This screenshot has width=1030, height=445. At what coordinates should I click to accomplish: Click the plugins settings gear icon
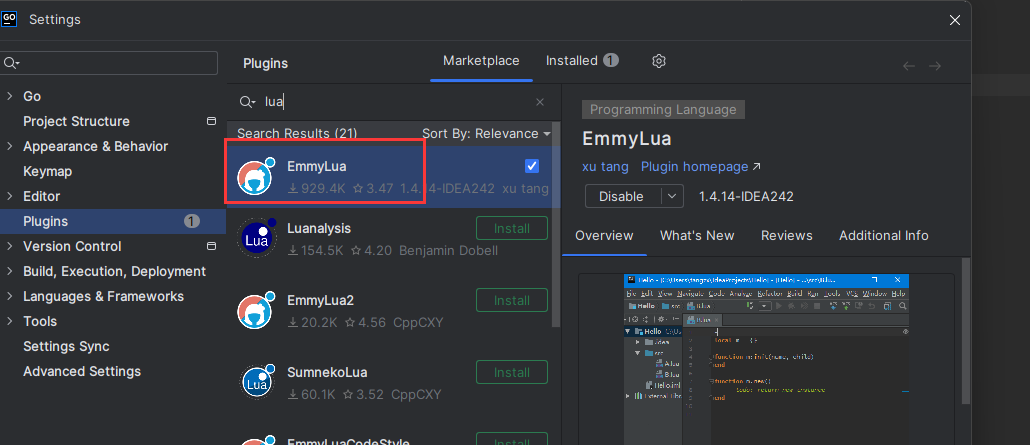click(658, 61)
